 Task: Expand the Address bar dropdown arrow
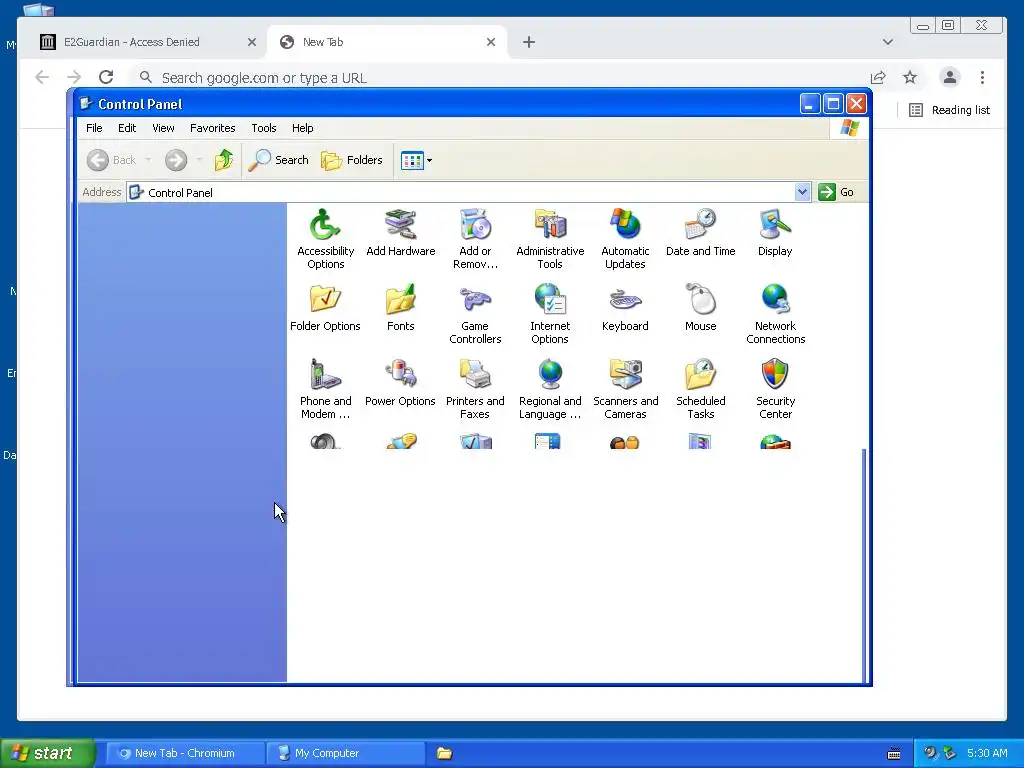click(x=802, y=192)
